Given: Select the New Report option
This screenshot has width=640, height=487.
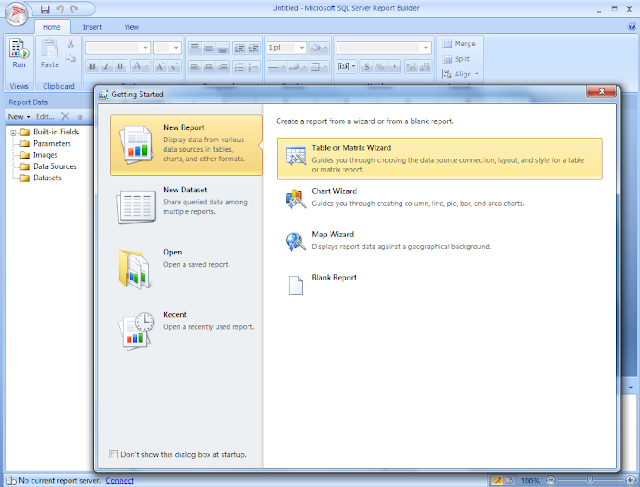Looking at the screenshot, I should click(186, 145).
